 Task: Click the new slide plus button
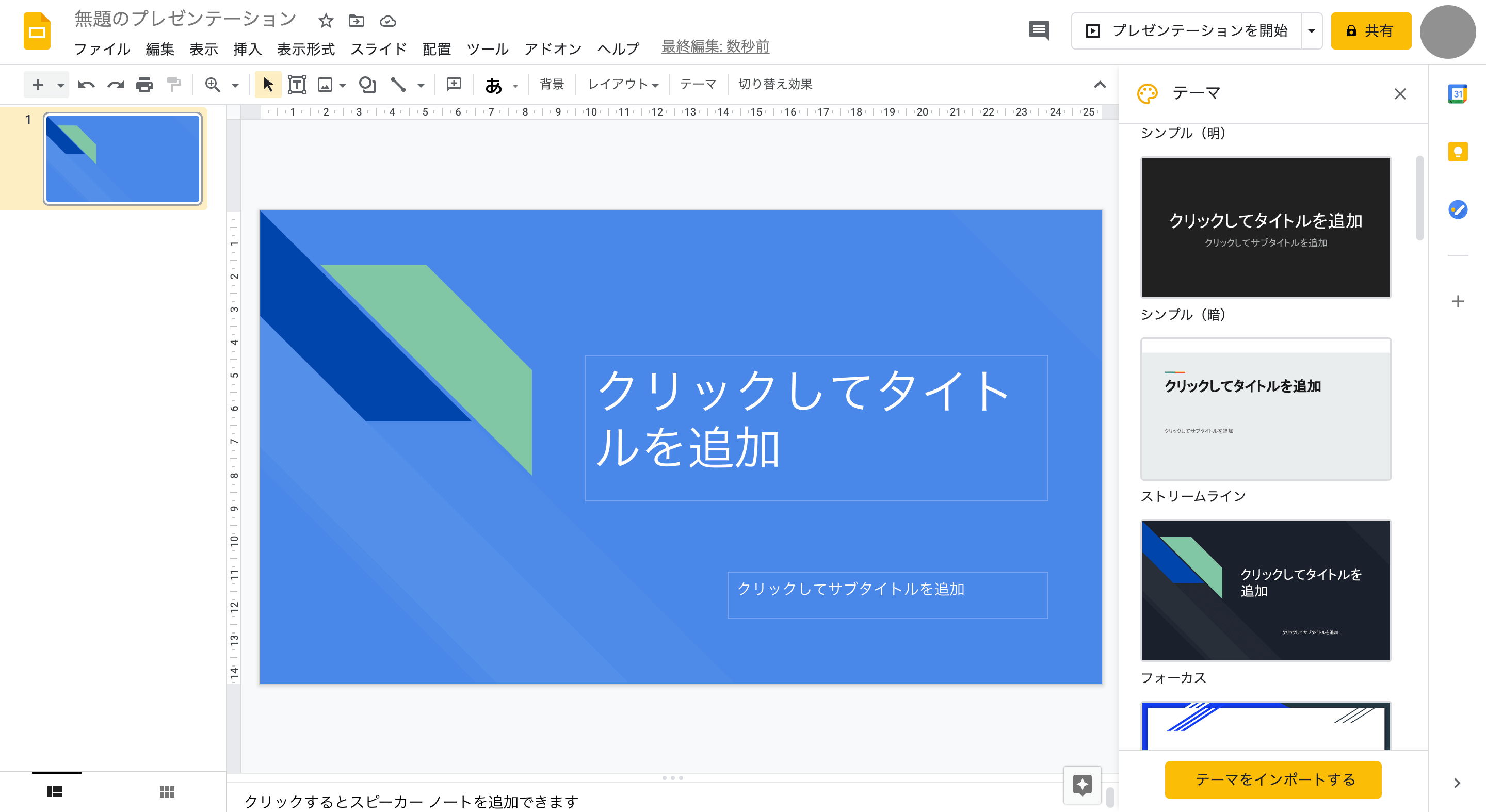pos(38,85)
